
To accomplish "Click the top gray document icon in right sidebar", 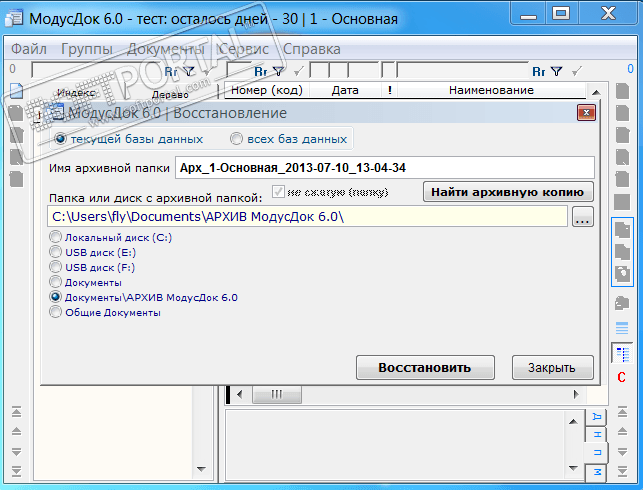I will pyautogui.click(x=622, y=91).
